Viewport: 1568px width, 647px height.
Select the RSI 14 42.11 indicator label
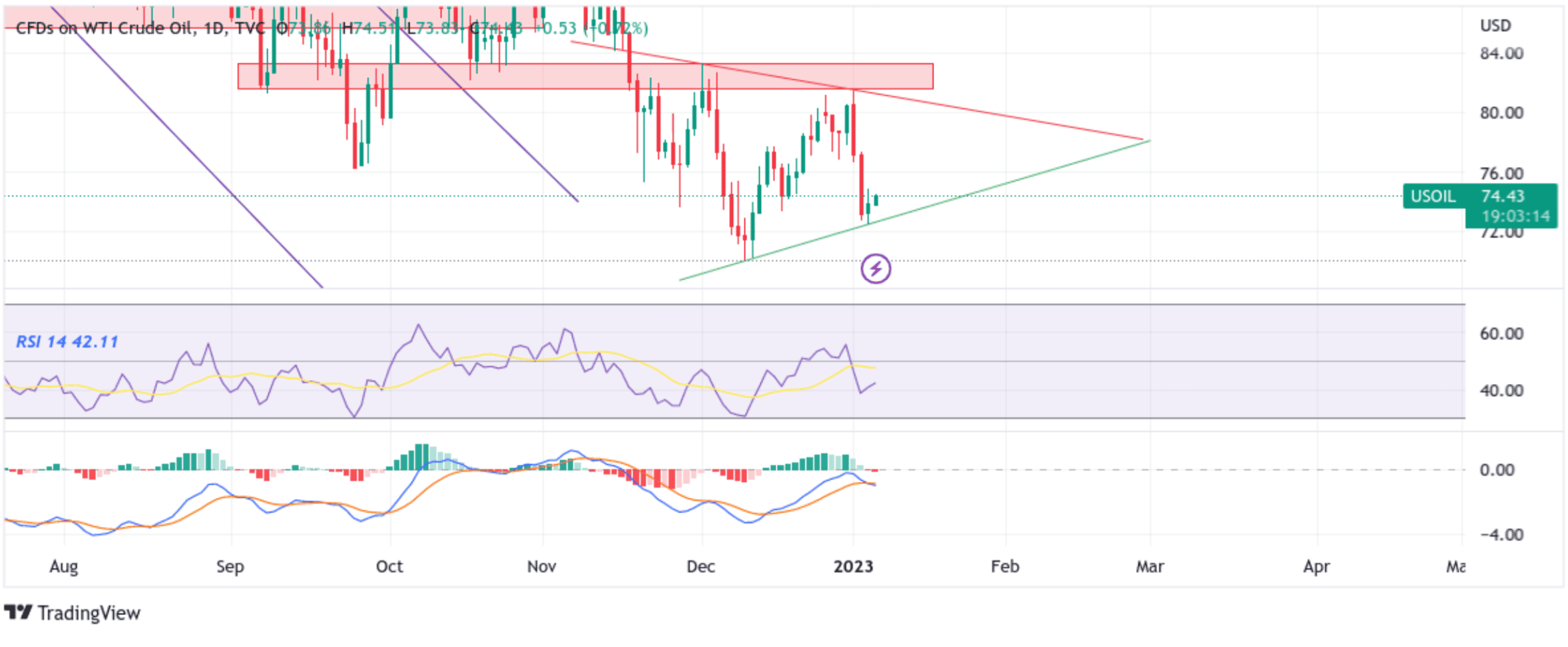click(x=67, y=342)
